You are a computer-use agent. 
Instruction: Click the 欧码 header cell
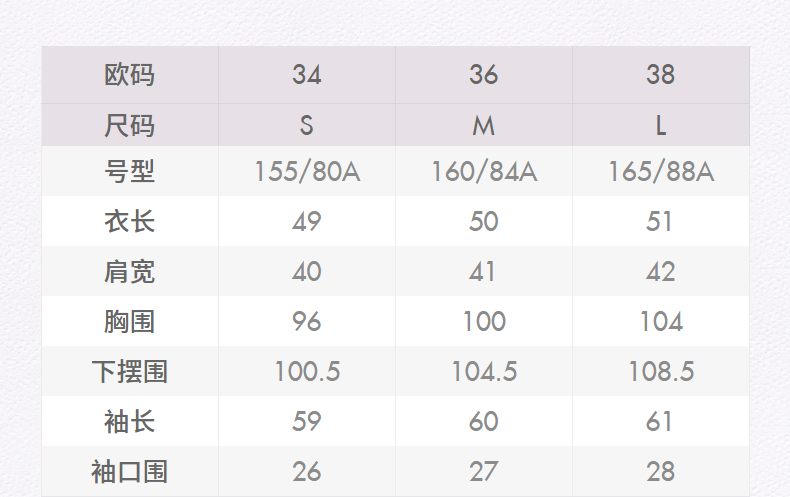click(x=130, y=74)
